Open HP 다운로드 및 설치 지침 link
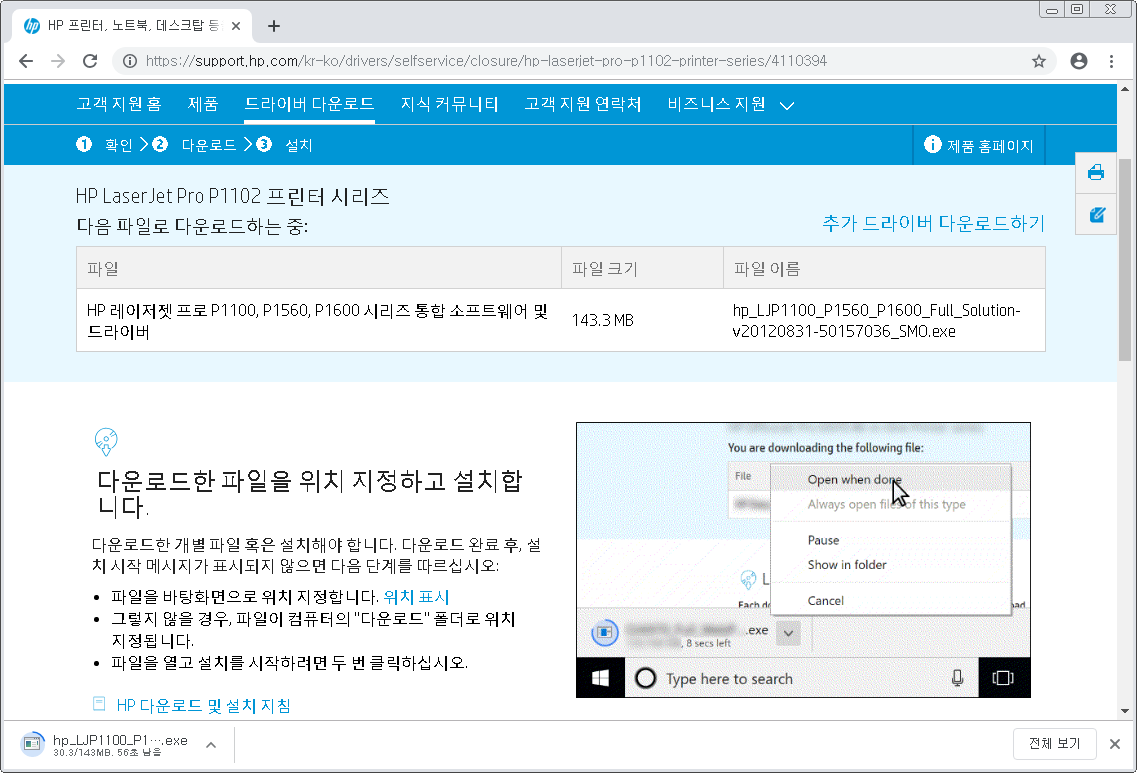 click(204, 705)
